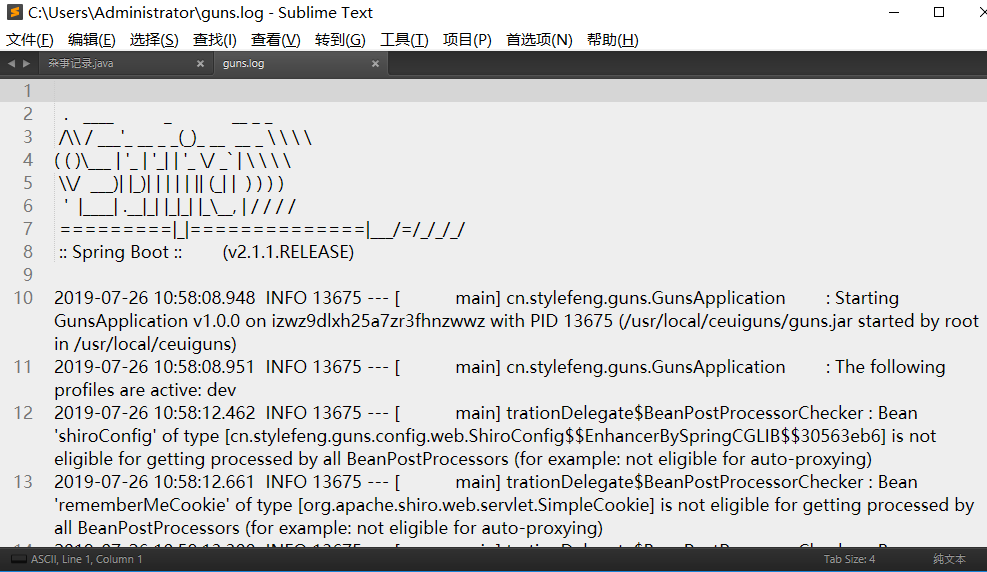Click 'izwz9dlxh25a7zr3fhnzwwz' hostname text
Viewport: 987px width, 572px height.
(378, 321)
